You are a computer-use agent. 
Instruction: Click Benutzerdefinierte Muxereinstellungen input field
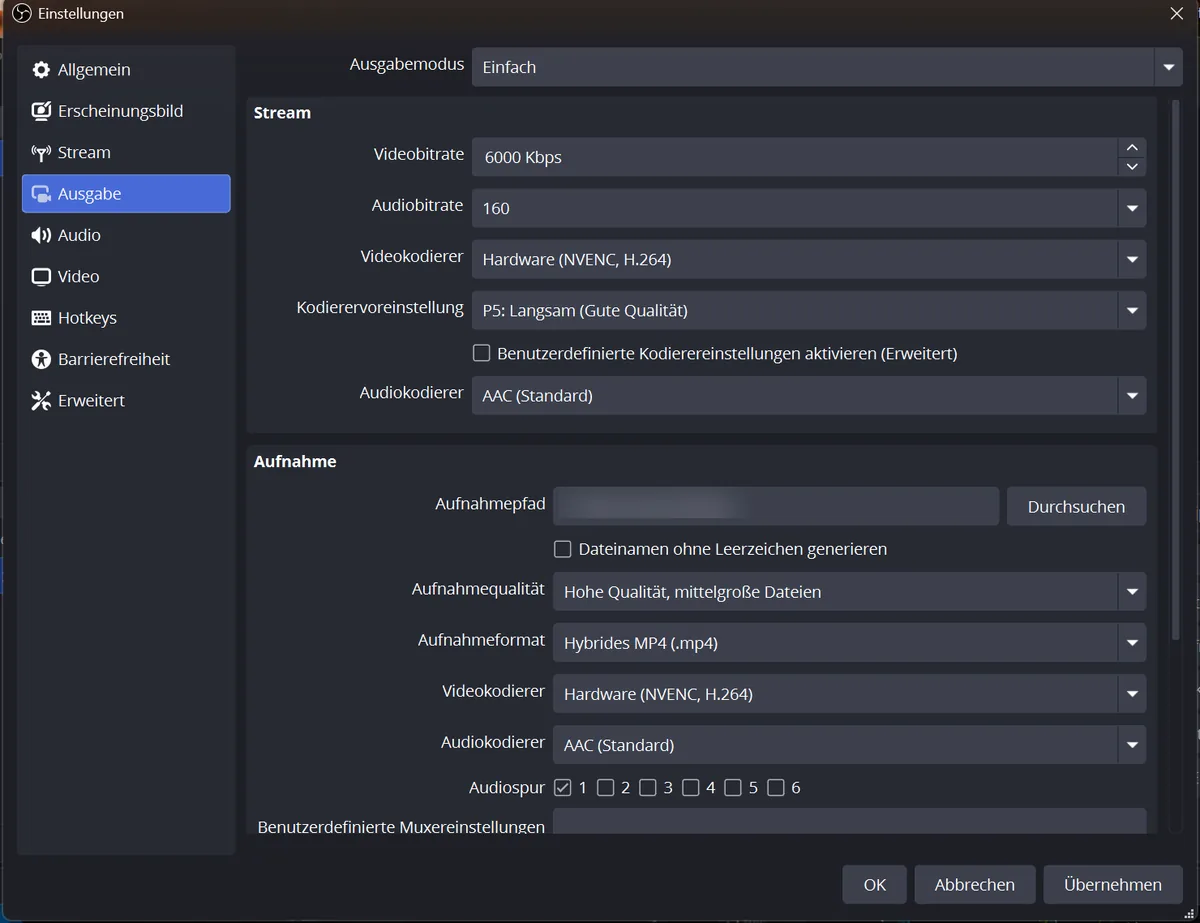coord(850,822)
